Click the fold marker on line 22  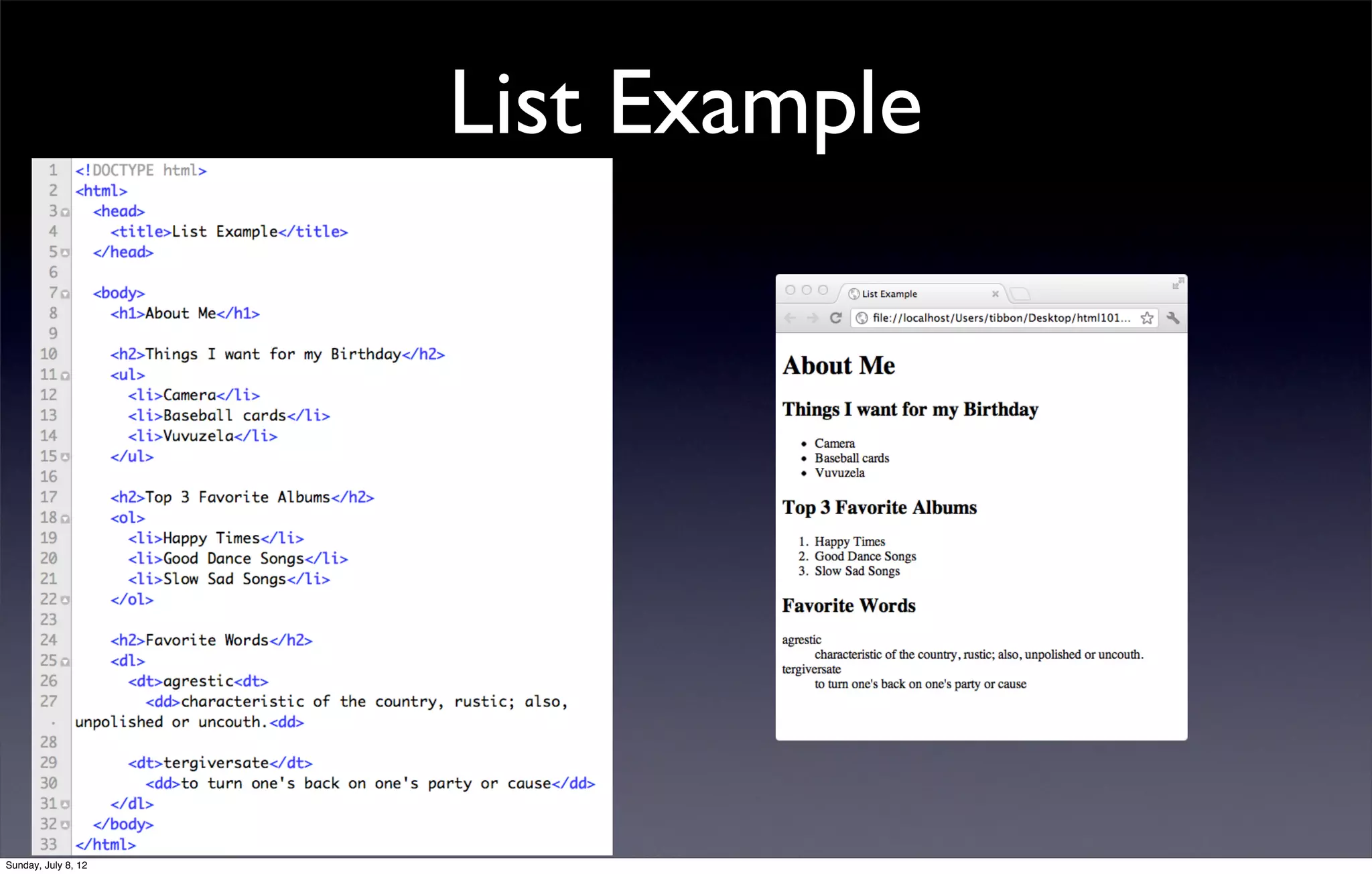pos(65,601)
